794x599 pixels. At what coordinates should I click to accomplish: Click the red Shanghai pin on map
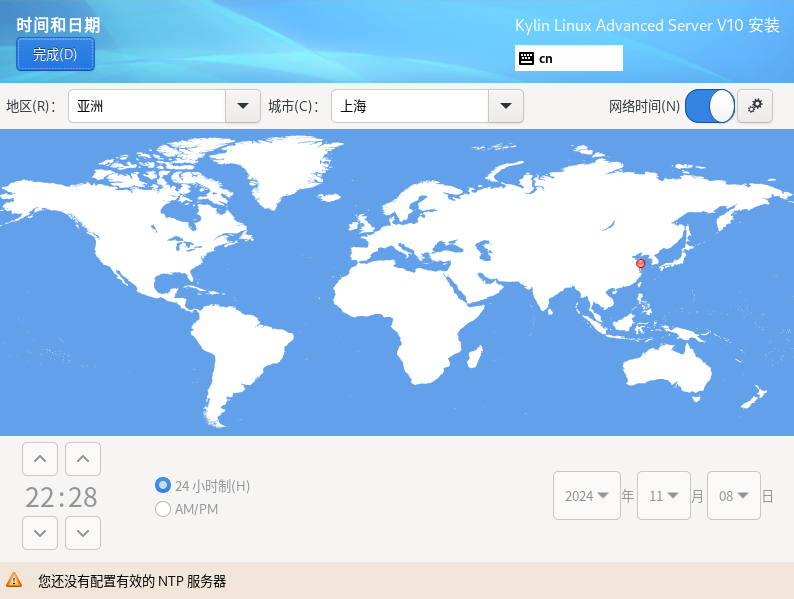click(641, 264)
